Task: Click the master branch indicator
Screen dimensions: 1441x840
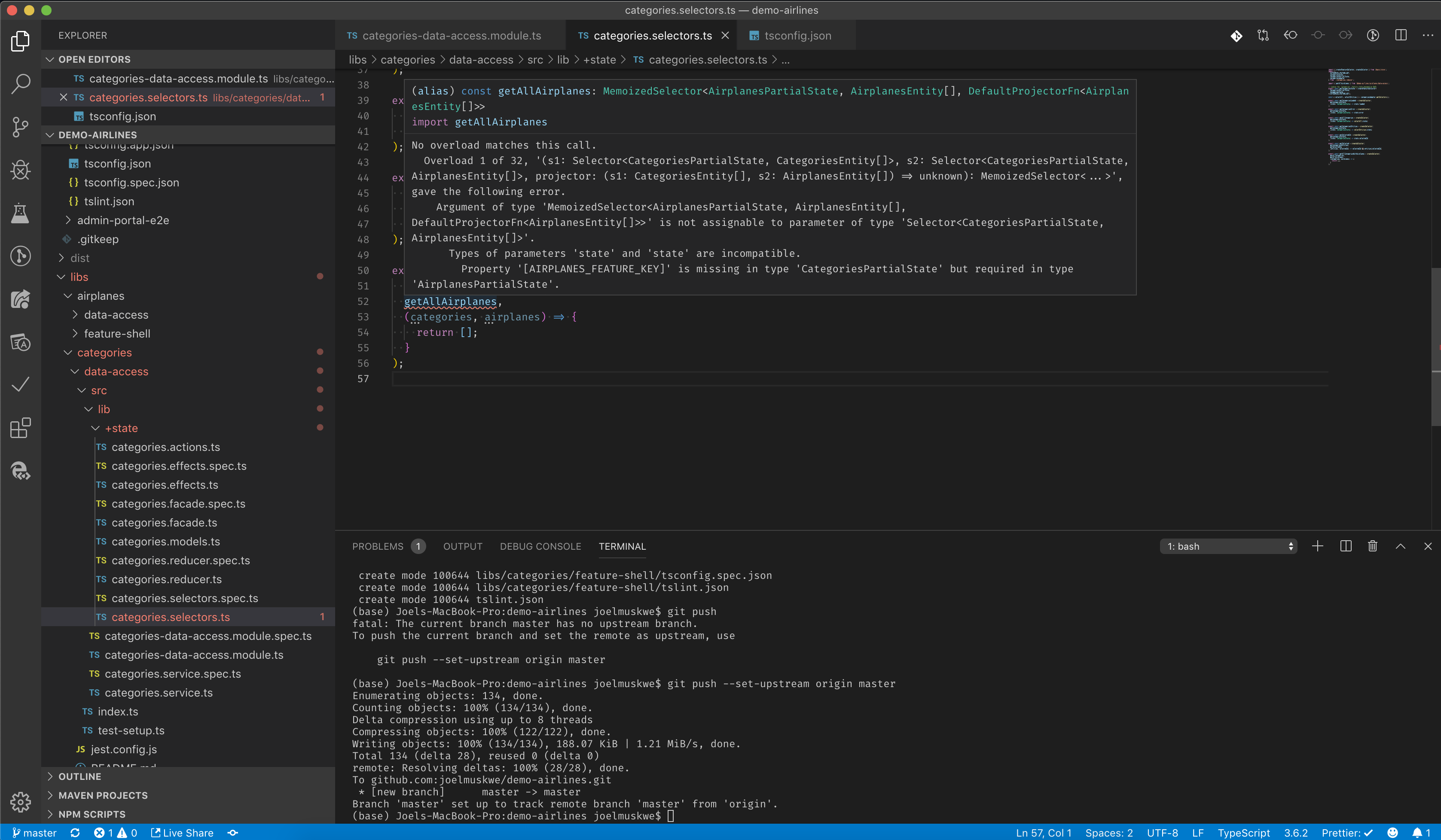Action: pyautogui.click(x=34, y=833)
